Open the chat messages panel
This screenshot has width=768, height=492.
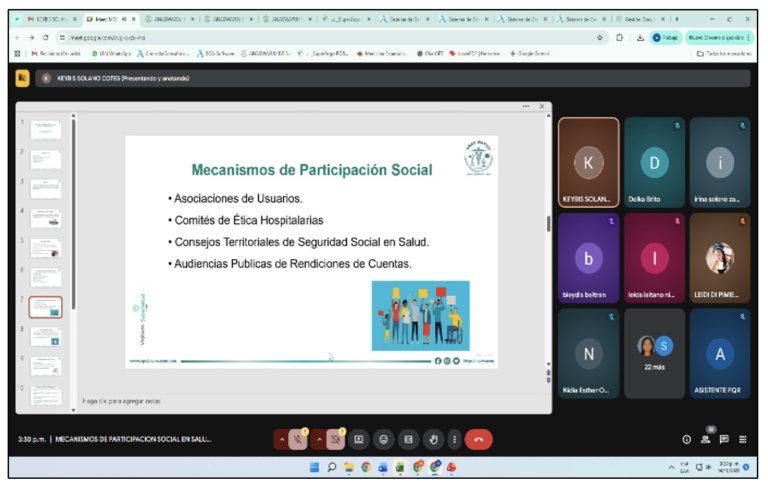click(724, 439)
